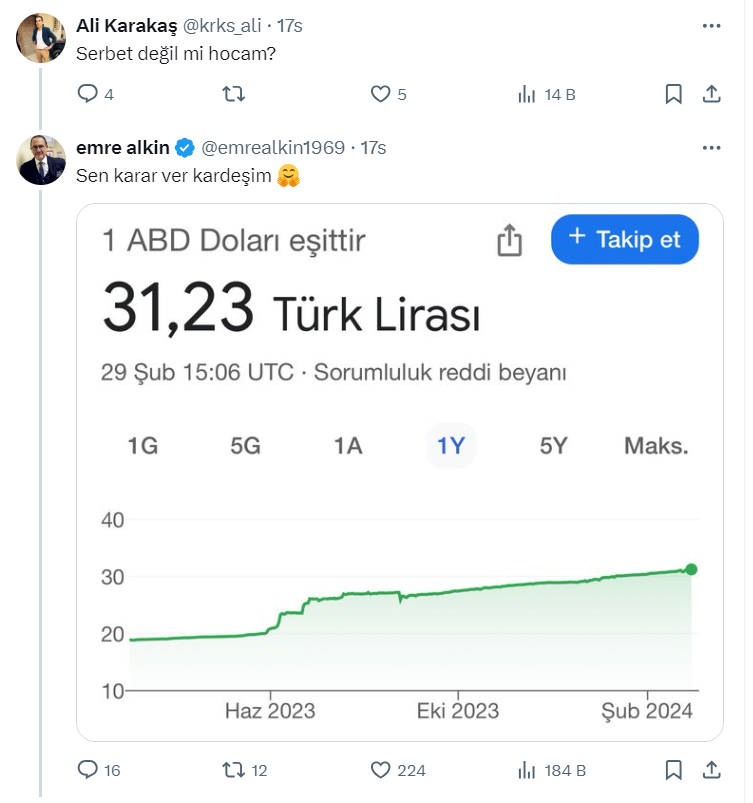753x803 pixels.
Task: Retweet Ali Karakaş's tweet
Action: click(233, 94)
